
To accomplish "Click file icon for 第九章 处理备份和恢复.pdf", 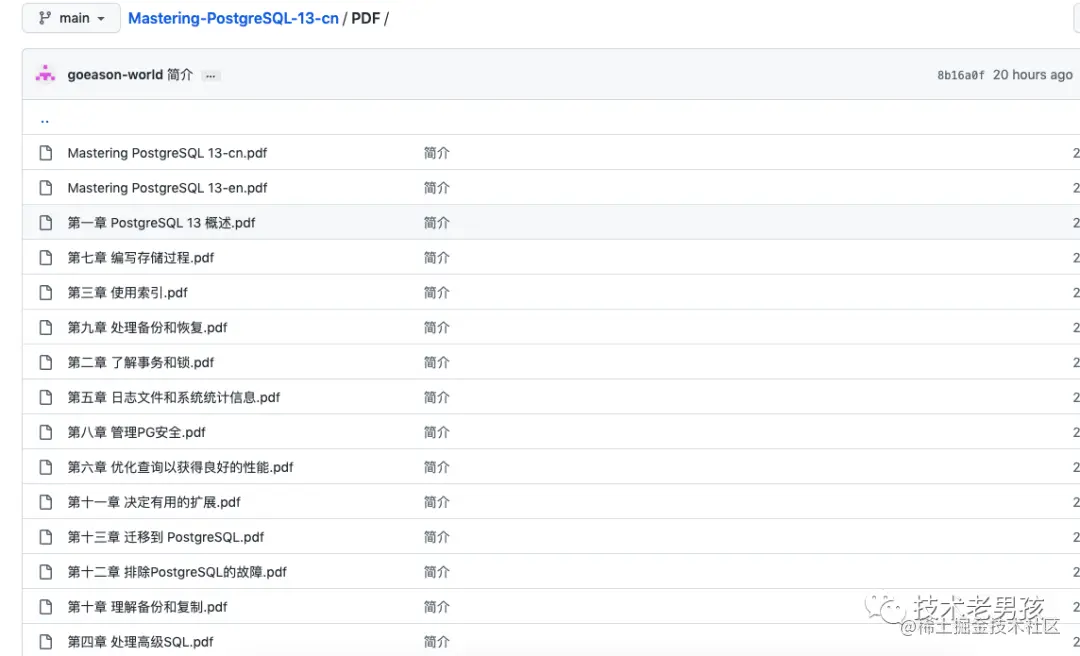I will (x=45, y=327).
